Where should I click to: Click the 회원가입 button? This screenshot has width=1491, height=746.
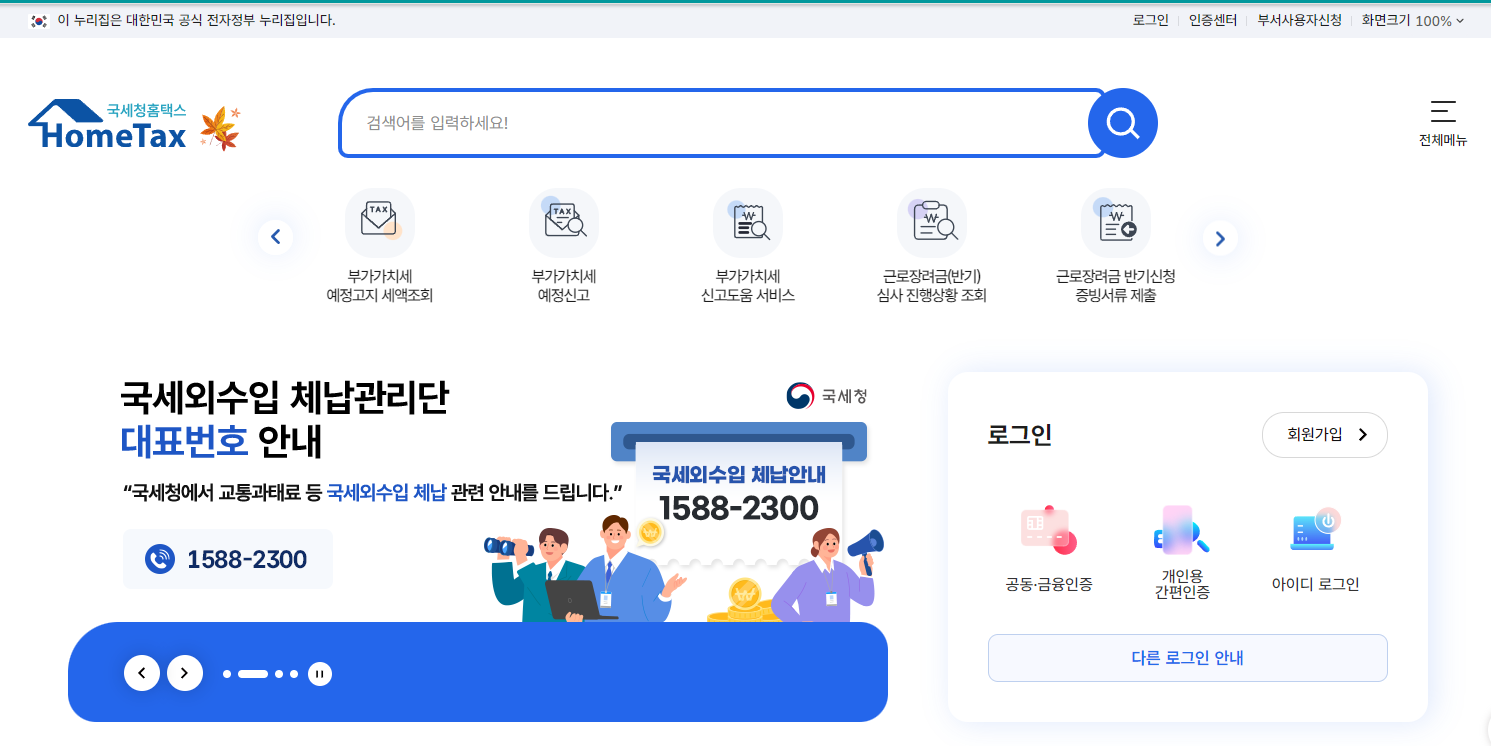(x=1325, y=435)
